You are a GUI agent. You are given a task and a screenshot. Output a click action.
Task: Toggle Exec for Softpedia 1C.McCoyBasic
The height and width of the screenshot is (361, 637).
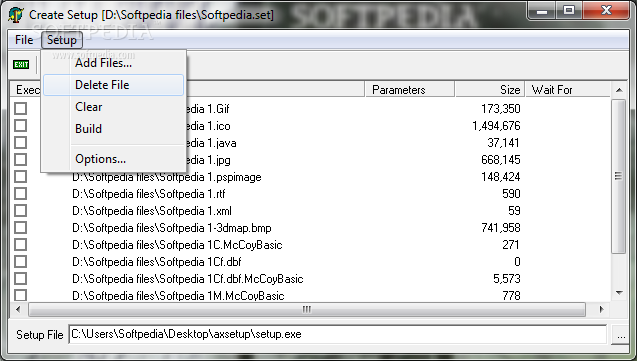point(20,245)
